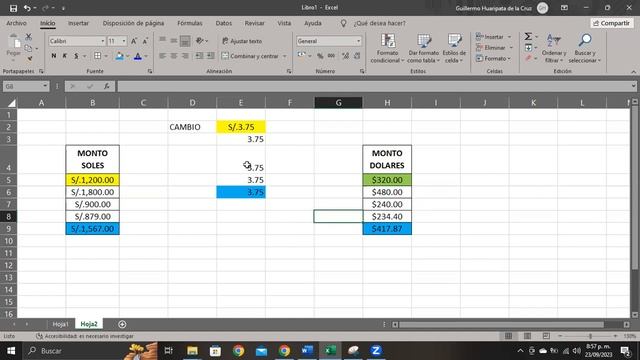Click the Windows Start button
Viewport: 640px width, 360px height.
[11, 351]
